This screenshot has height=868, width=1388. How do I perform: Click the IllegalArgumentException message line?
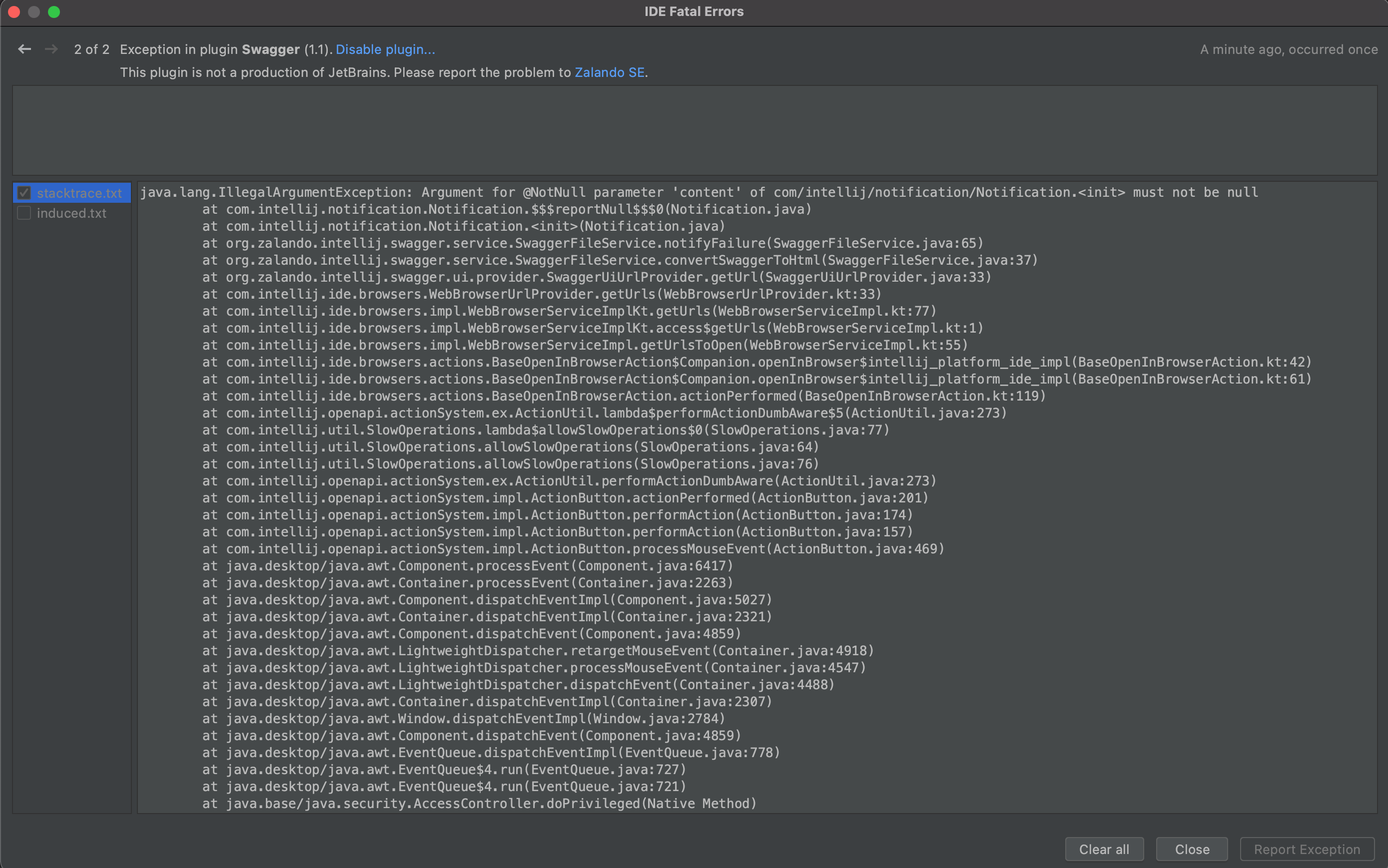(x=689, y=192)
